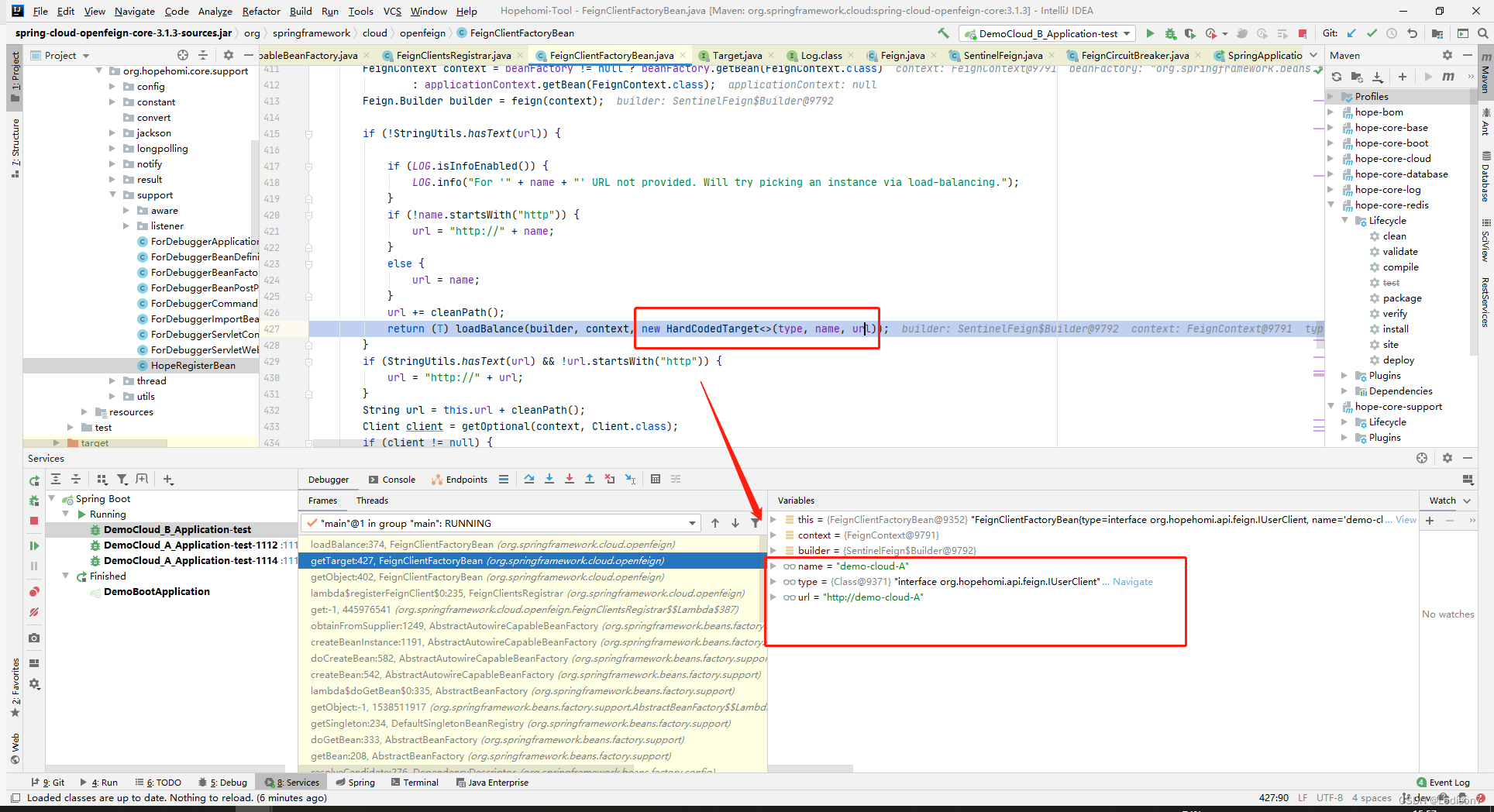Image resolution: width=1494 pixels, height=812 pixels.
Task: Open the Navigate menu
Action: coord(135,11)
